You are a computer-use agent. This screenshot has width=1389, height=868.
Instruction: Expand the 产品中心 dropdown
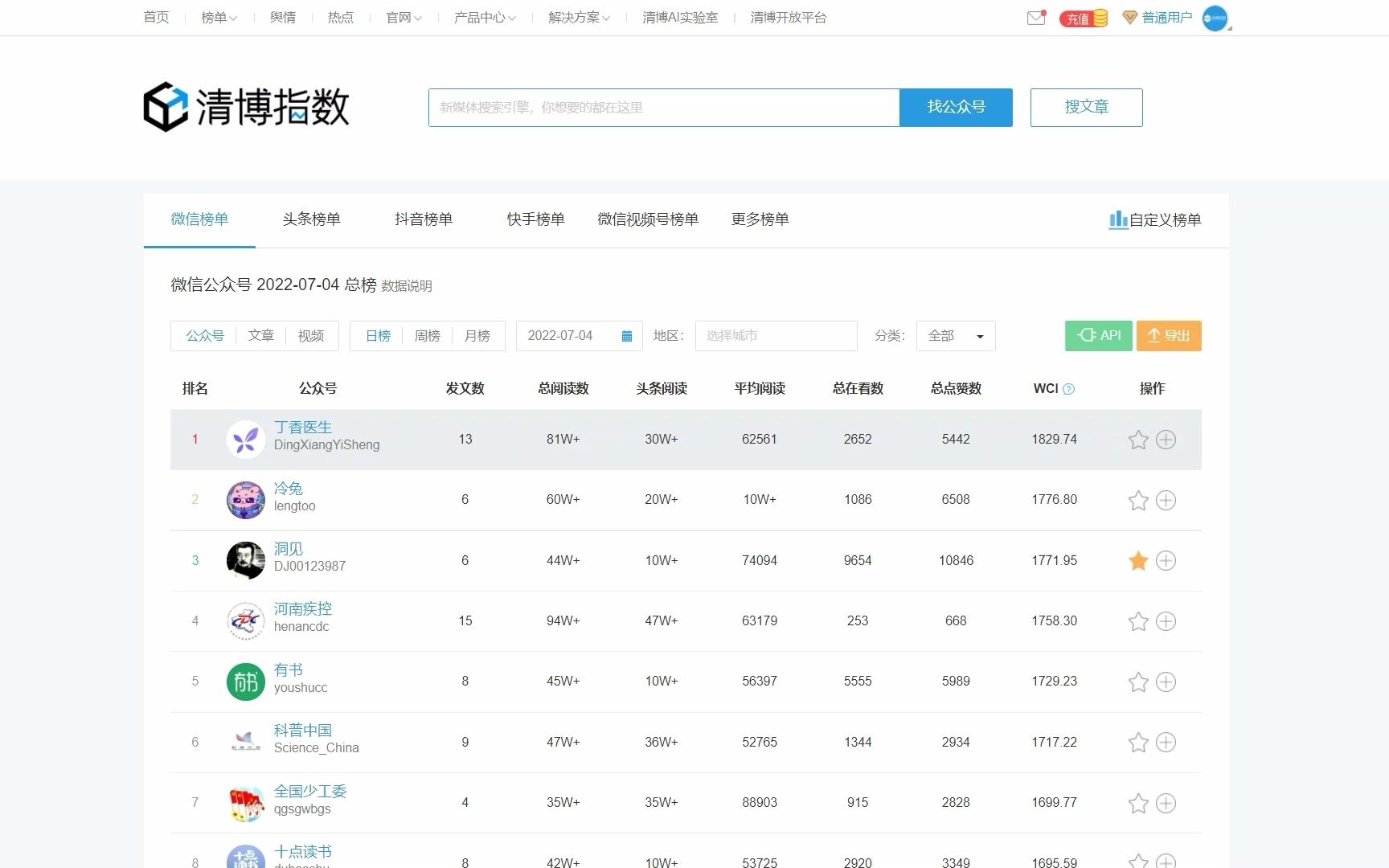pyautogui.click(x=485, y=18)
